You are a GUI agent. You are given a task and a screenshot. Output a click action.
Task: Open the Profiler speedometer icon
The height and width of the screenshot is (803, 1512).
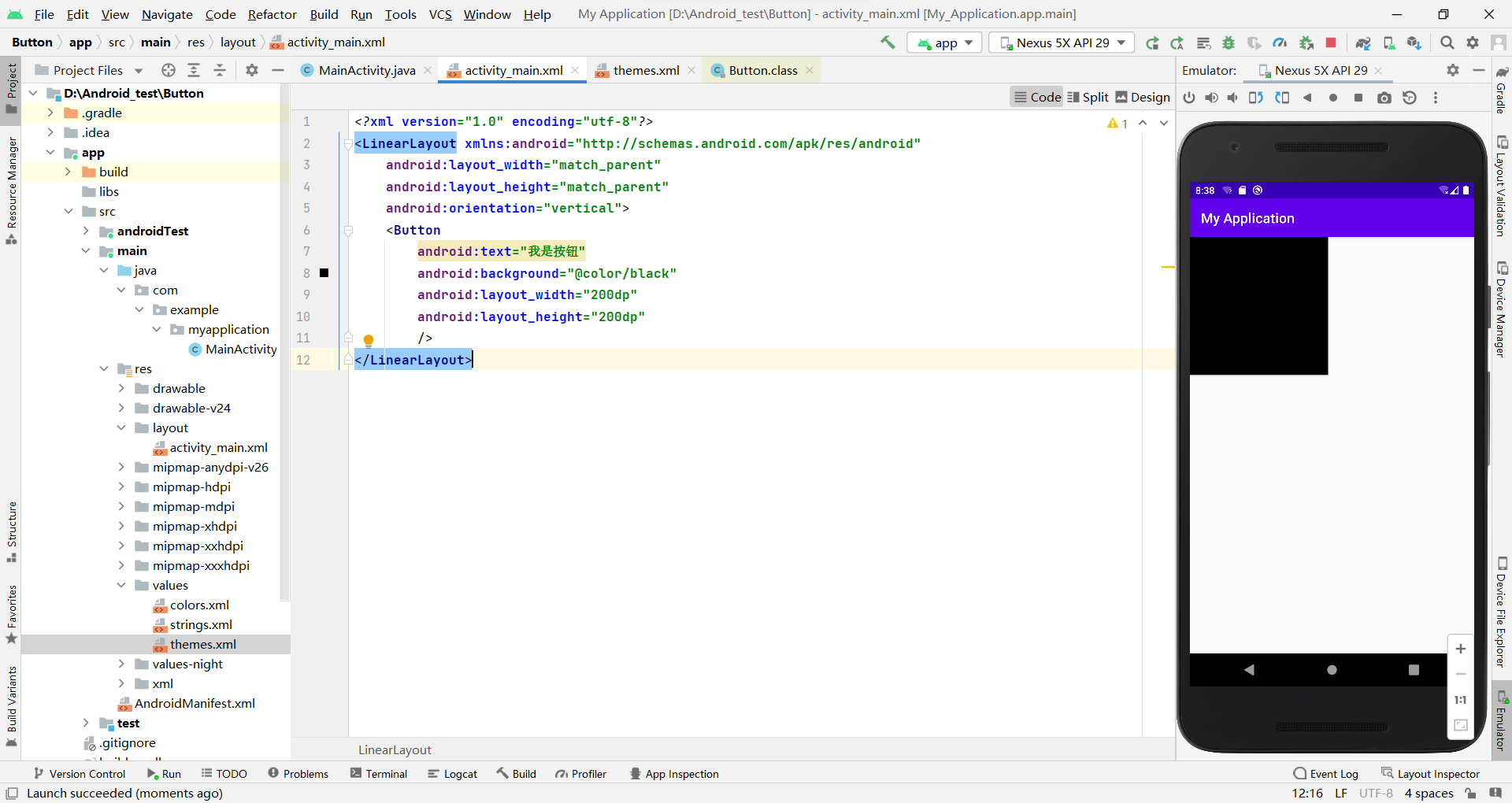pyautogui.click(x=1280, y=43)
